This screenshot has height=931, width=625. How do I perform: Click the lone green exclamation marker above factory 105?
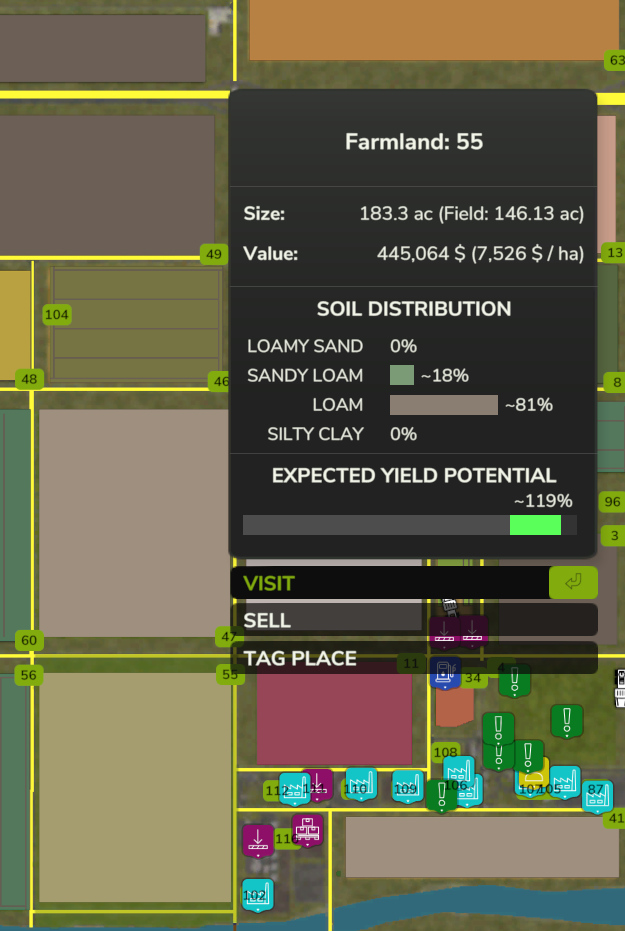point(567,721)
